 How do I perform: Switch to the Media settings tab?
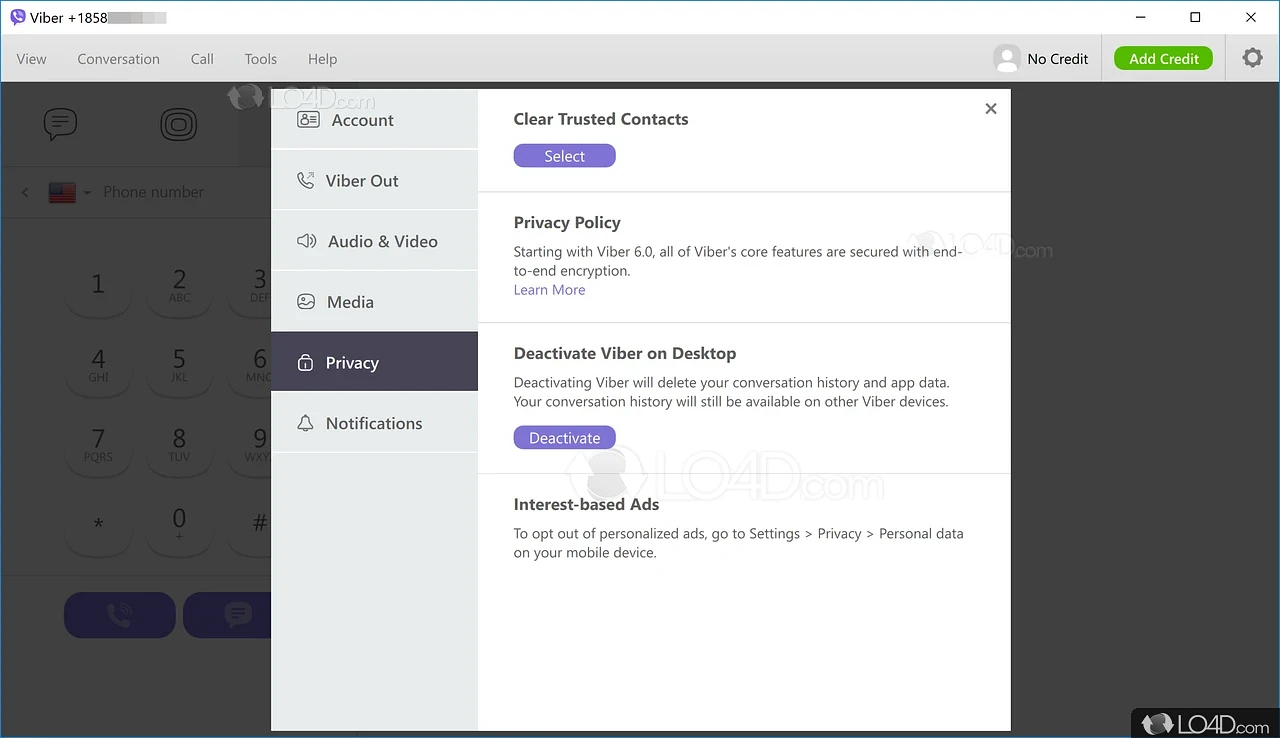click(374, 302)
